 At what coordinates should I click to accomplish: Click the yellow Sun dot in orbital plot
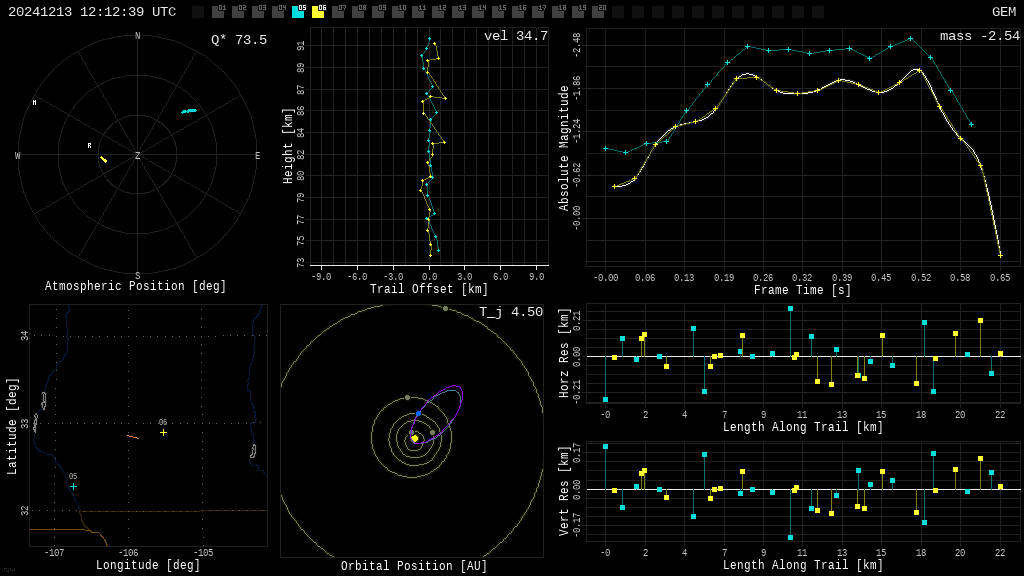414,438
